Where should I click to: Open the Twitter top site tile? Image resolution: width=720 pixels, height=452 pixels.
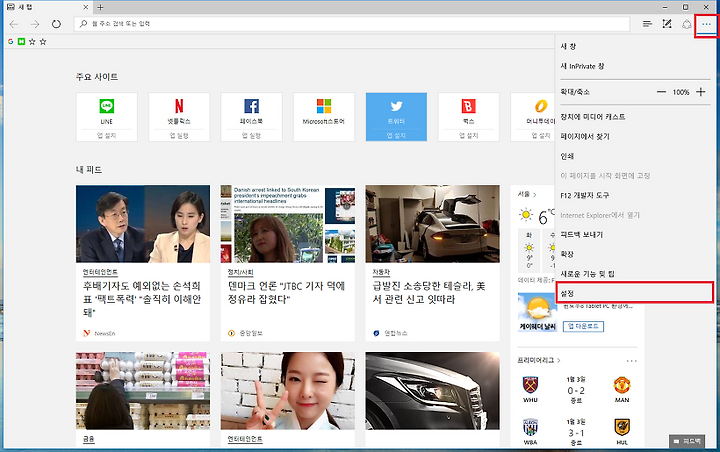click(x=396, y=117)
